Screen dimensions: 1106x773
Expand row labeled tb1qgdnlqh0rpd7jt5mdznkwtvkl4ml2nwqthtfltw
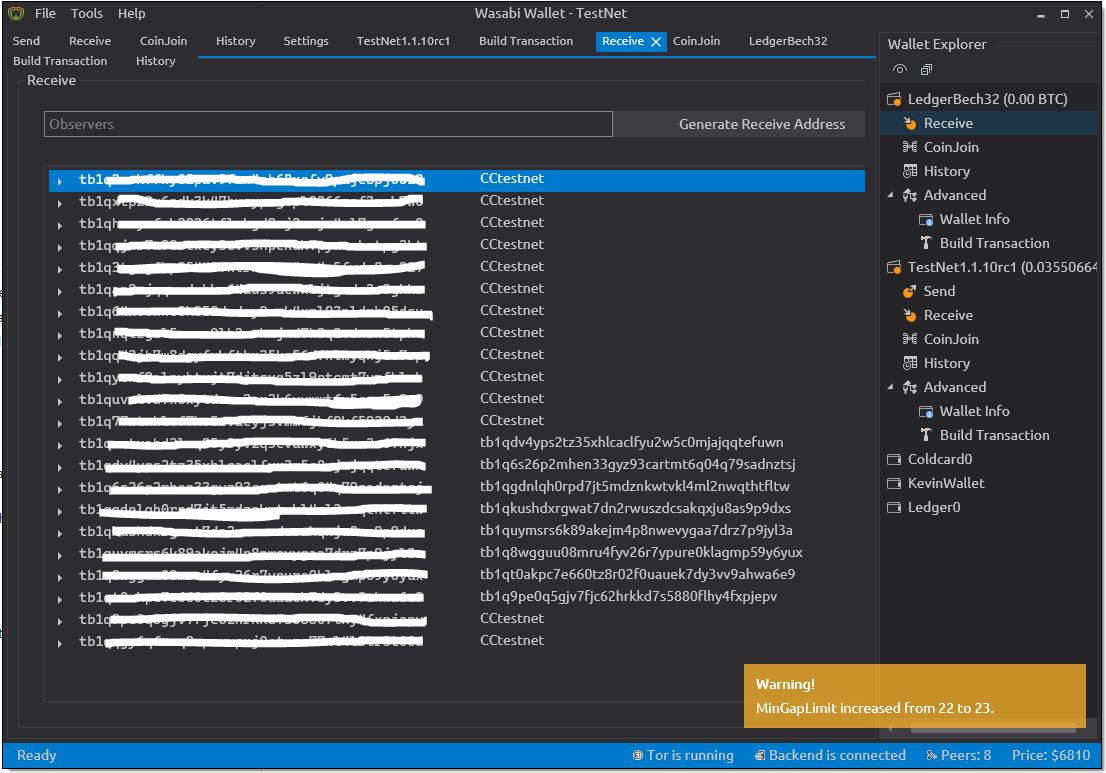point(60,489)
